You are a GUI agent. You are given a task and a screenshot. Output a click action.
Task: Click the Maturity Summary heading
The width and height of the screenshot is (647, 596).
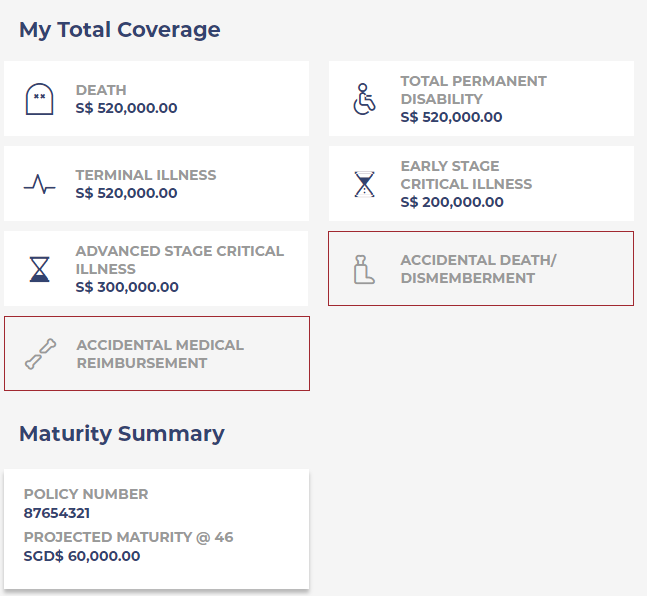[122, 434]
